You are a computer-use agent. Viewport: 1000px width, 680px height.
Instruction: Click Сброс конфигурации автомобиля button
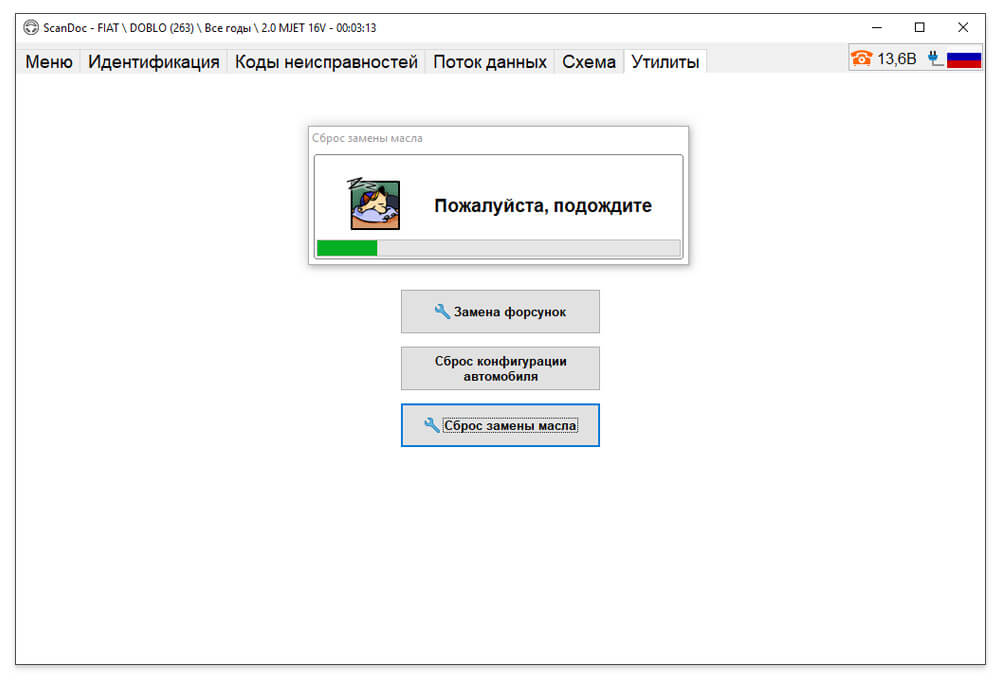pos(500,368)
